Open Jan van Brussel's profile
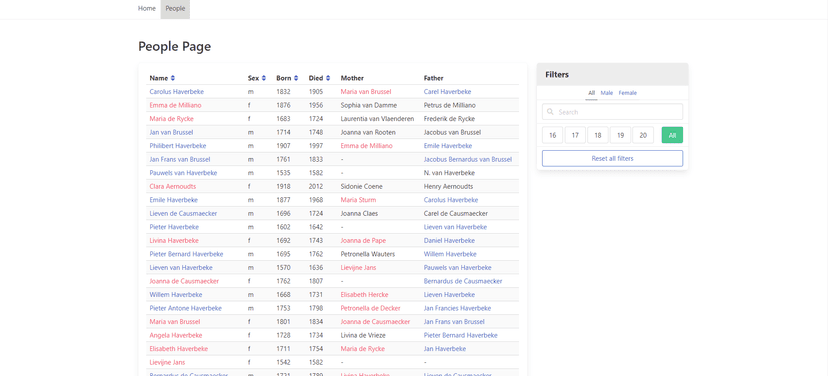The width and height of the screenshot is (828, 376). click(x=171, y=133)
